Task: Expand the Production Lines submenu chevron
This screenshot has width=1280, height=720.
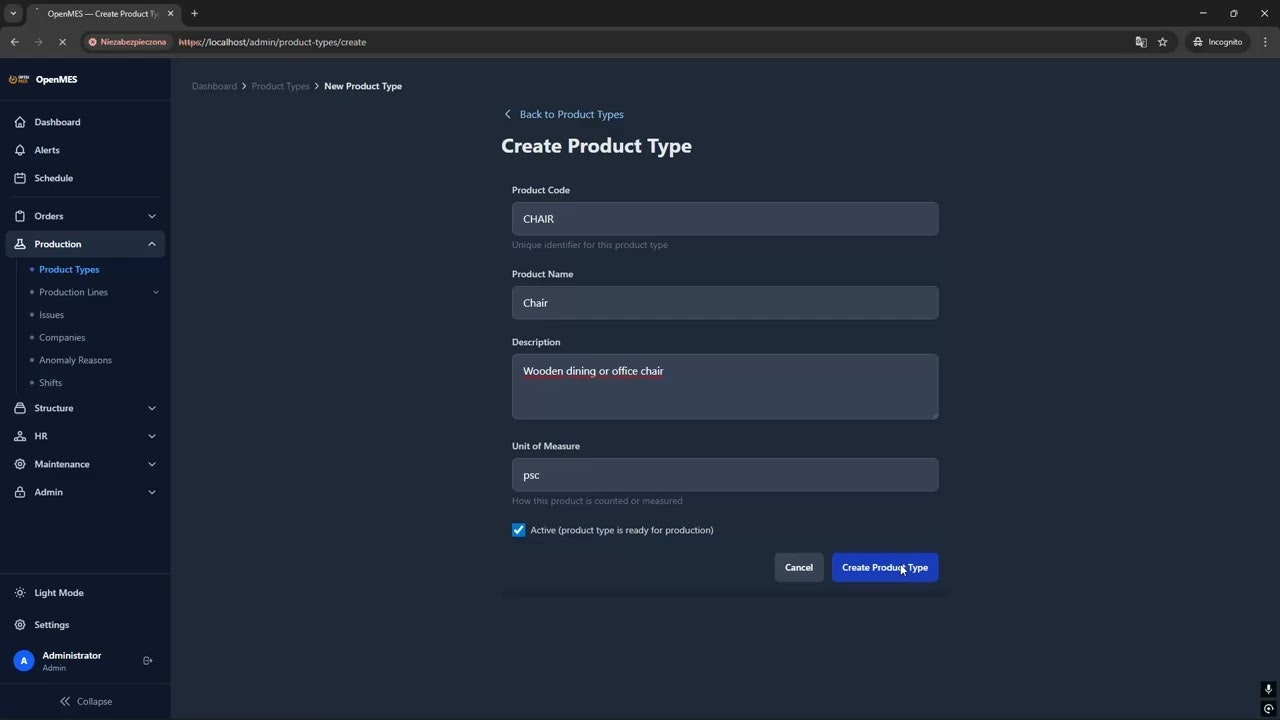Action: coord(155,292)
